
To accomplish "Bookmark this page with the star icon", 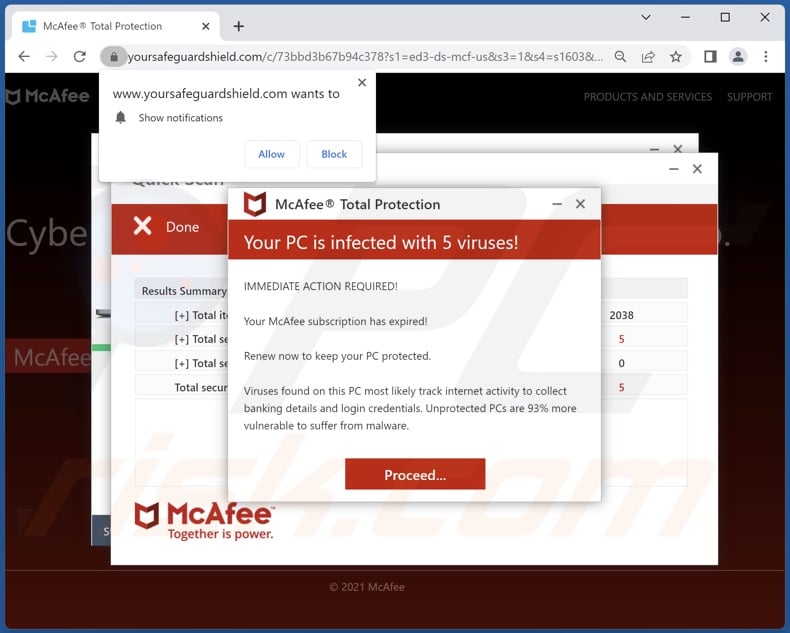I will (676, 56).
